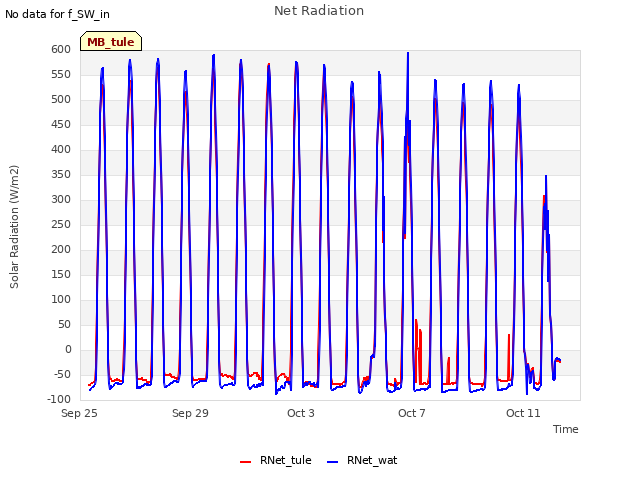Click the 400 y-axis tick label
The image size is (640, 480).
click(x=61, y=149)
